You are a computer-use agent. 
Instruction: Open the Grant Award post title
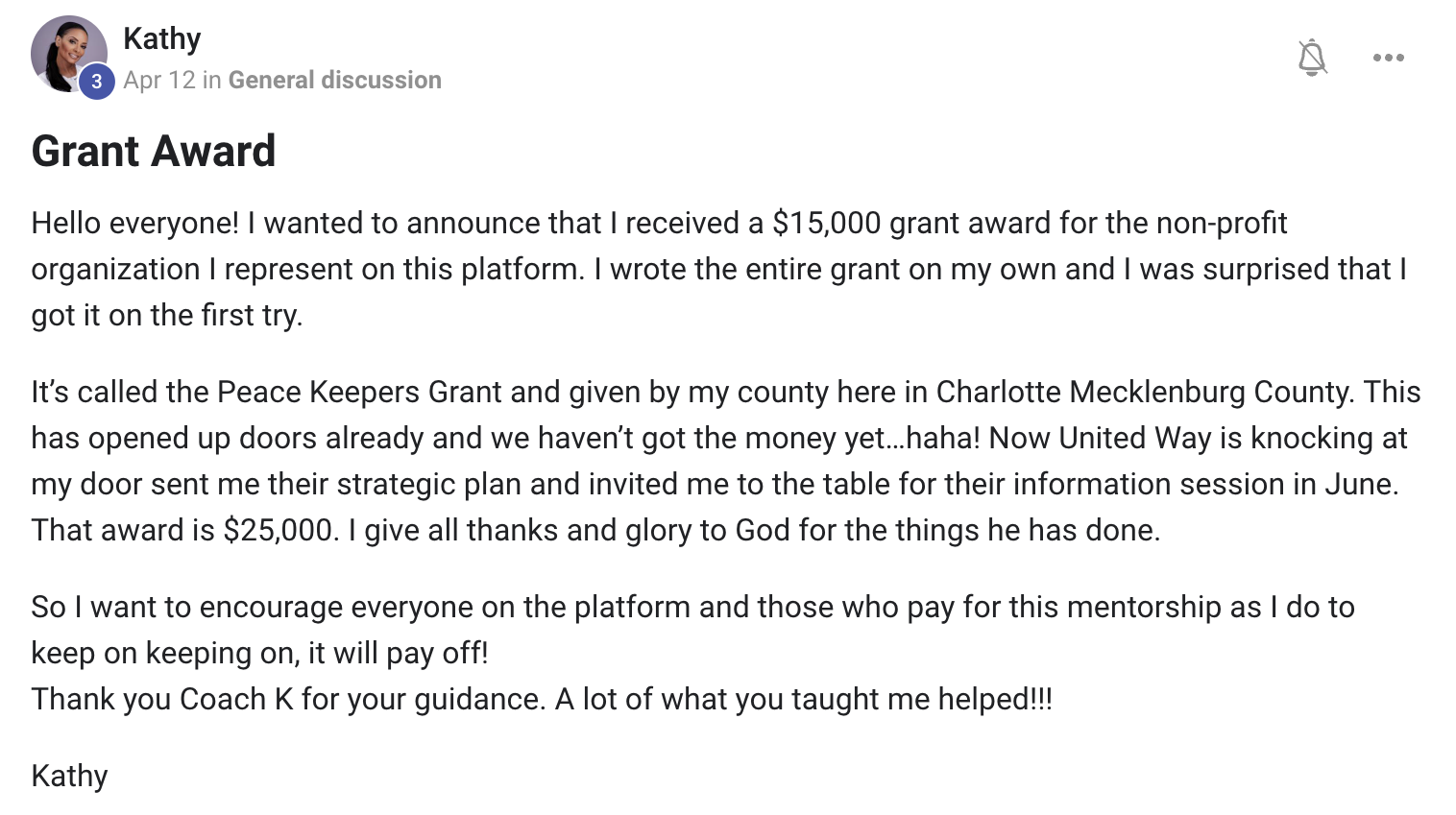coord(154,151)
